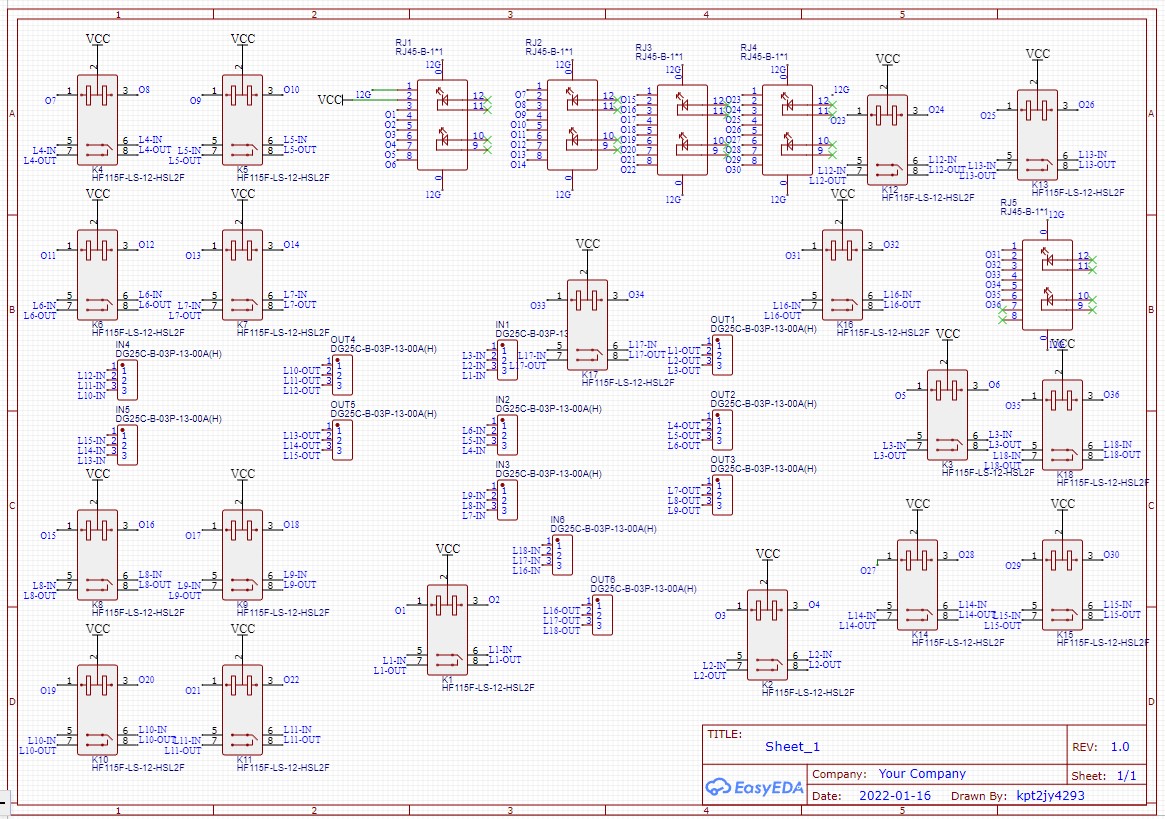
Task: Click the drawn-by name kpt2jy4293
Action: pos(1051,796)
